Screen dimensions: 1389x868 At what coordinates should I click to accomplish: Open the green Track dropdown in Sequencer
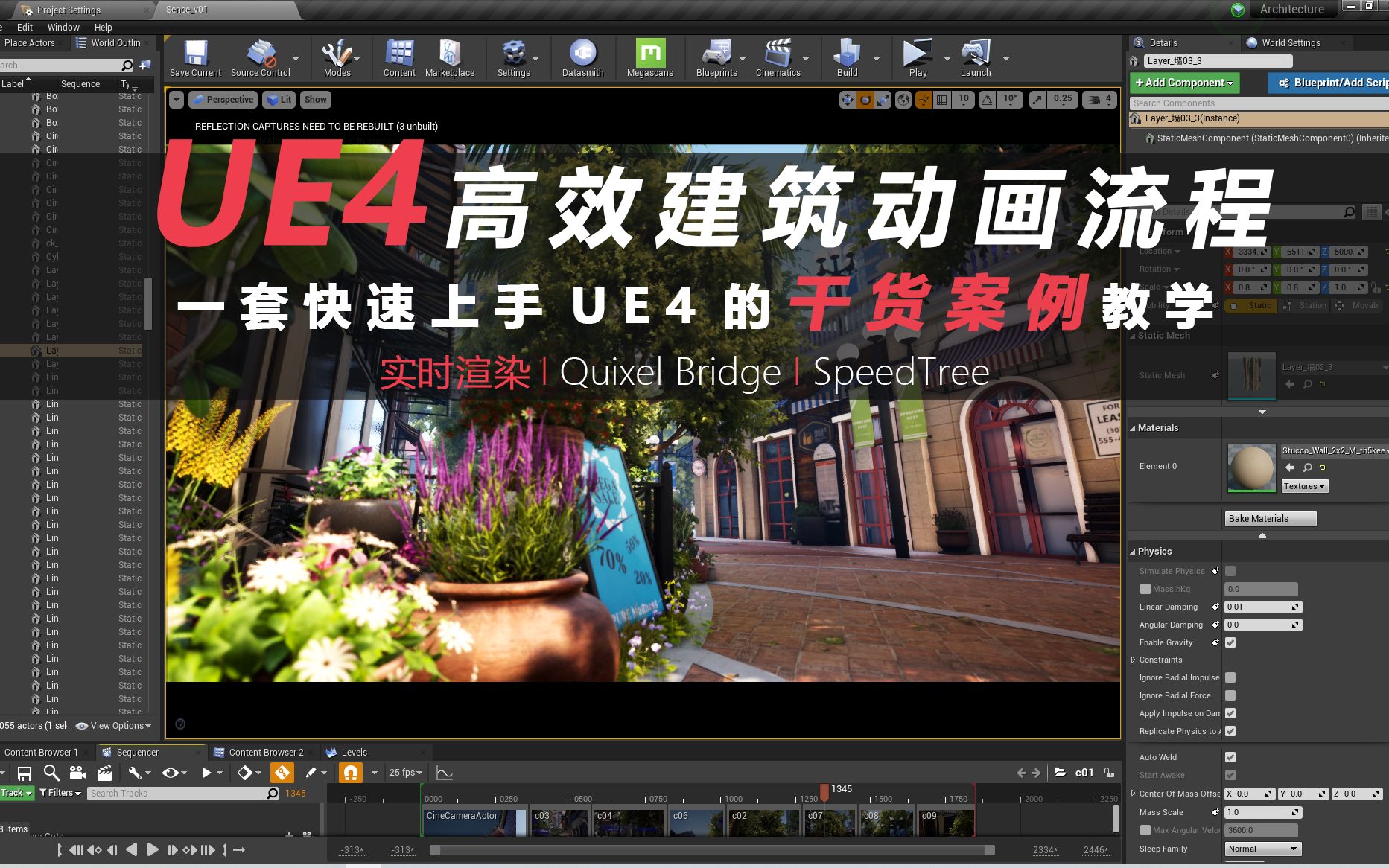[x=16, y=793]
